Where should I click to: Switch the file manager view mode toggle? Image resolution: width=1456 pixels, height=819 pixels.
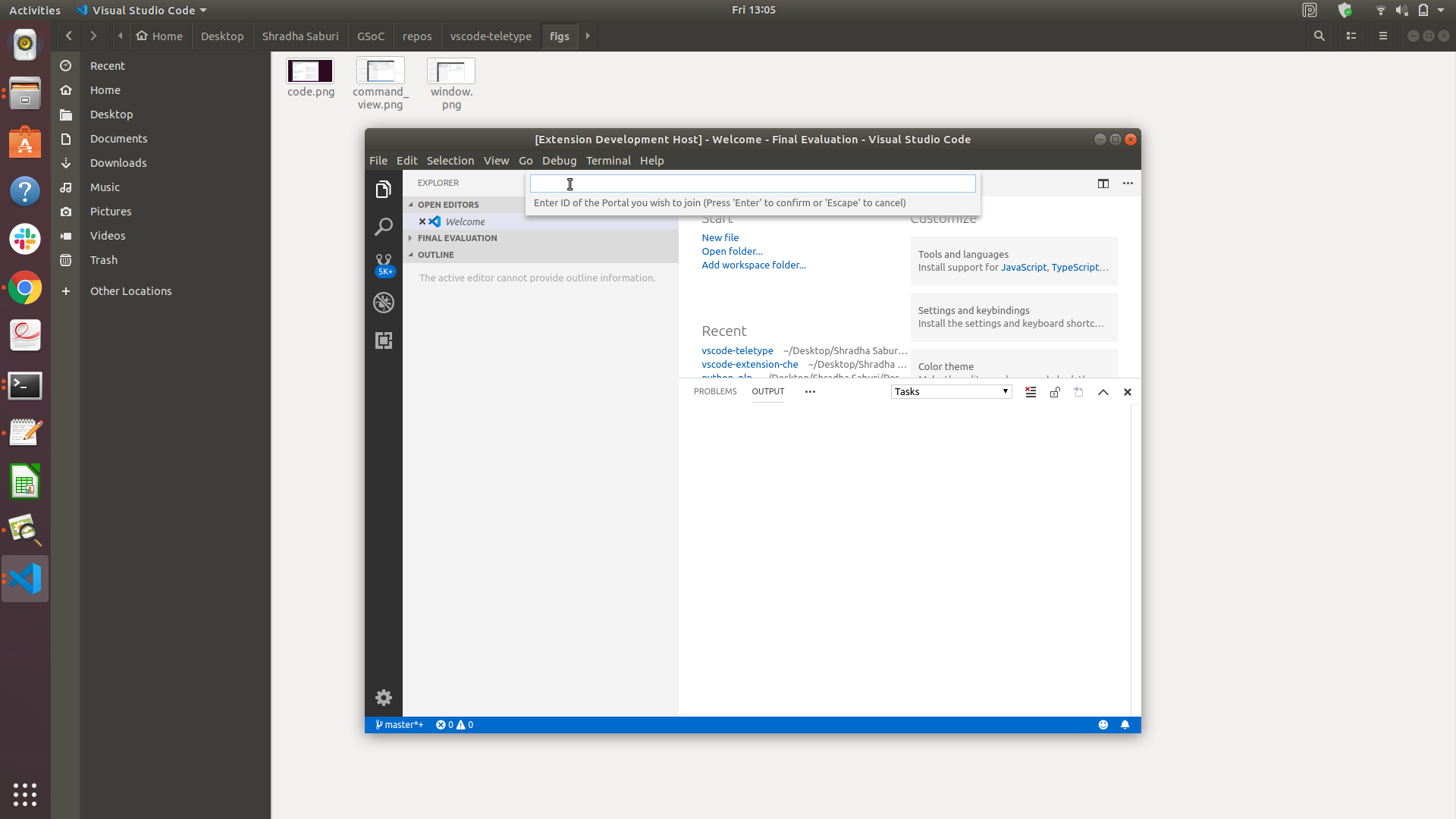[x=1351, y=36]
